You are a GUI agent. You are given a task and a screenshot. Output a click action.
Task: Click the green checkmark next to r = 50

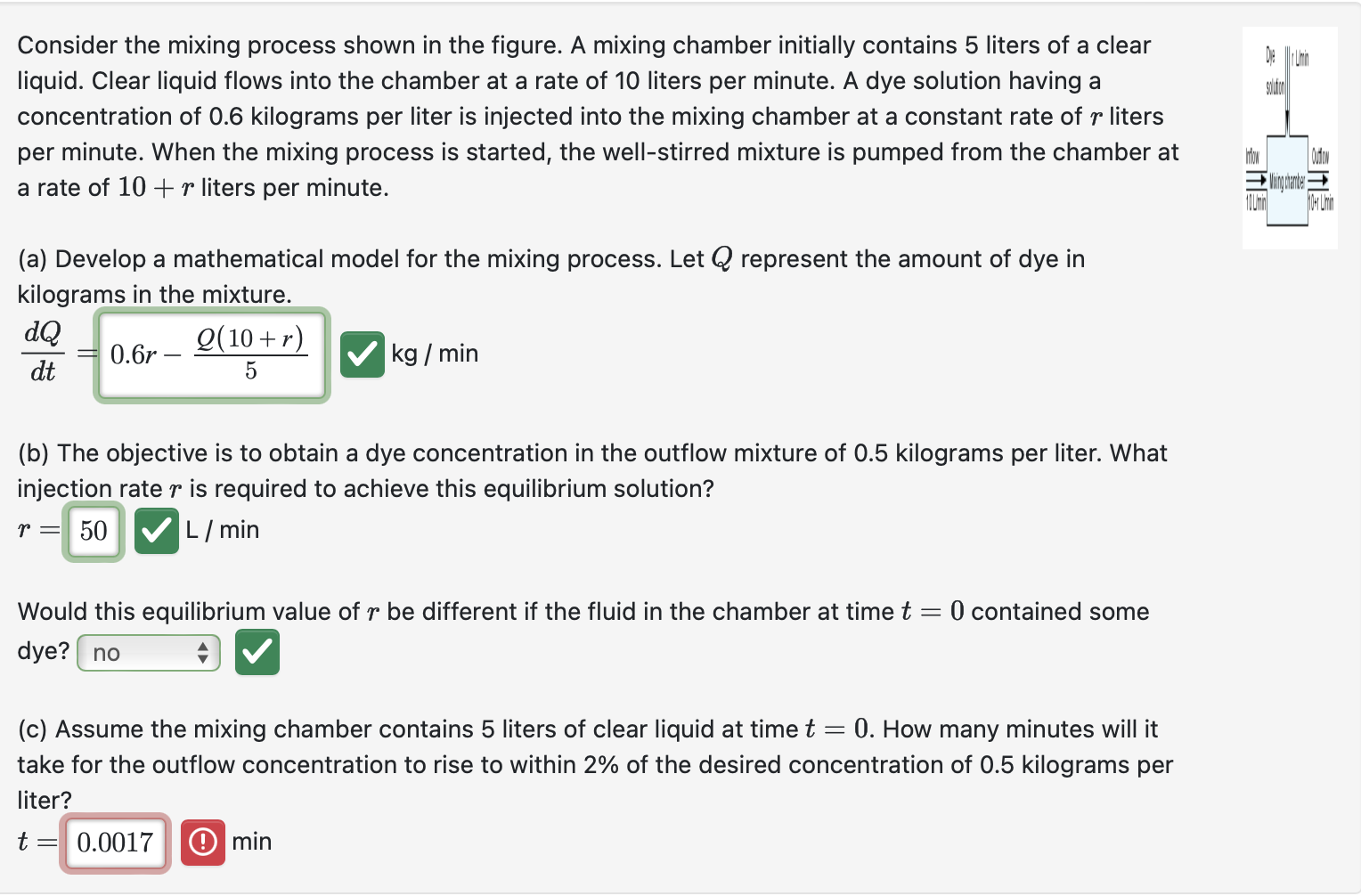point(157,531)
